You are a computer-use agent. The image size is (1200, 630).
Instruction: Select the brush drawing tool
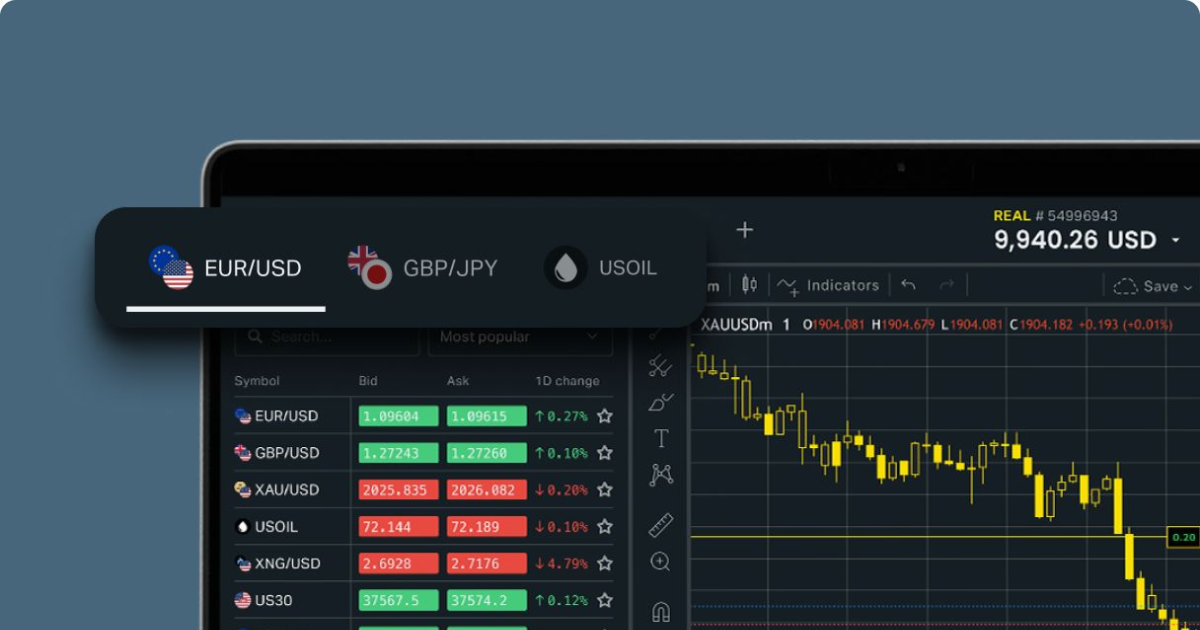(660, 400)
